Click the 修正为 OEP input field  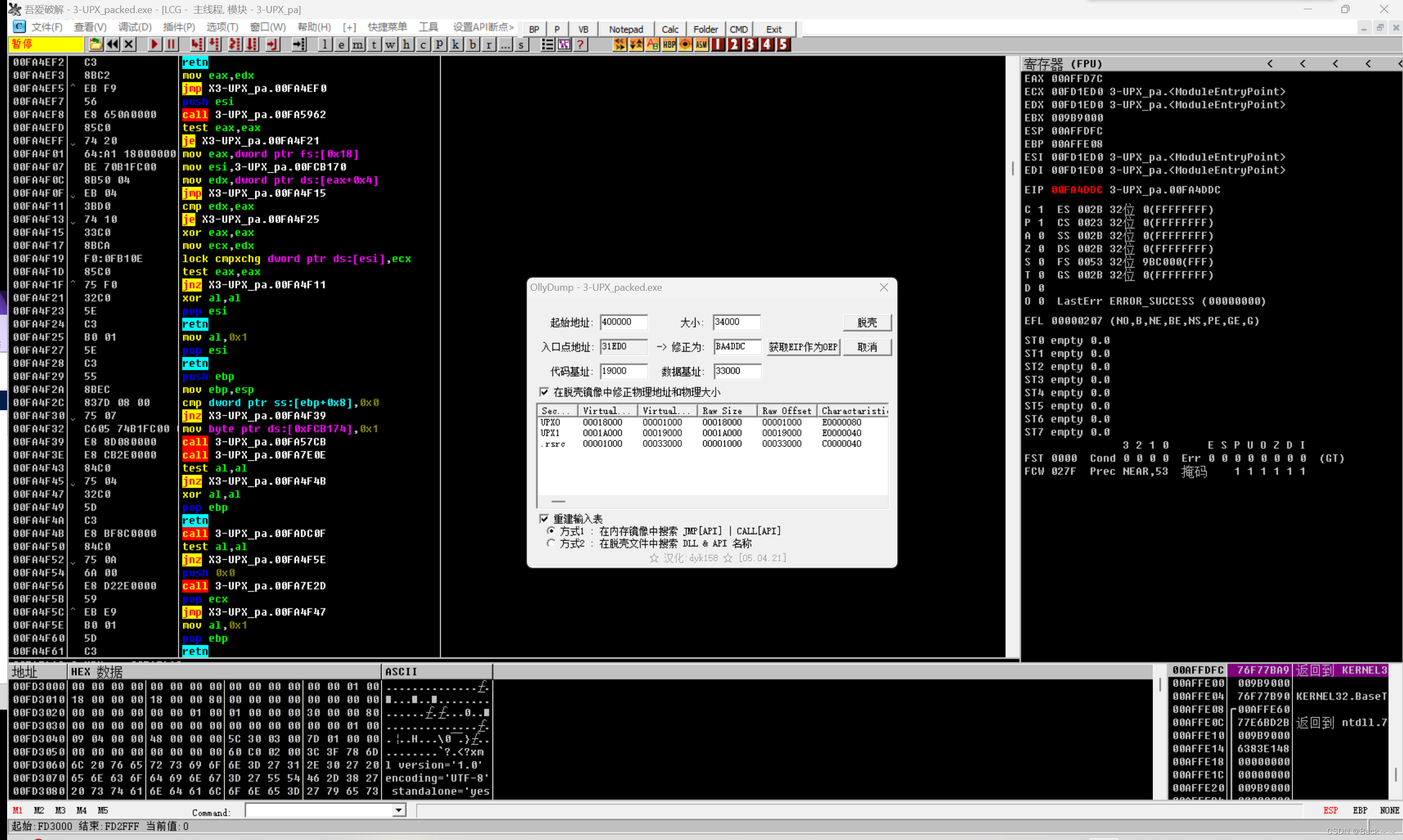pyautogui.click(x=736, y=346)
